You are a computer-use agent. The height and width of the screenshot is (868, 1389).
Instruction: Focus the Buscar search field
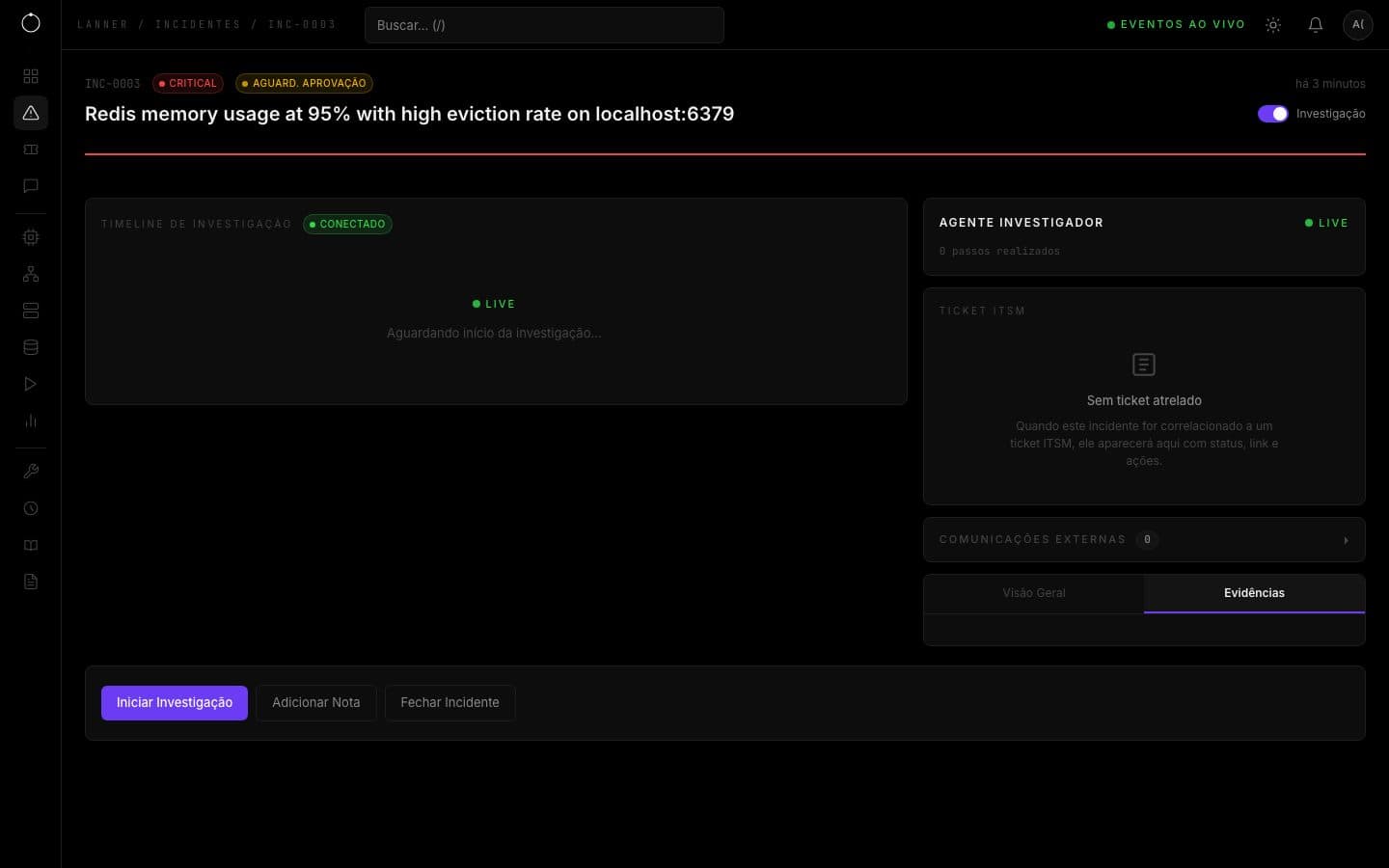544,25
